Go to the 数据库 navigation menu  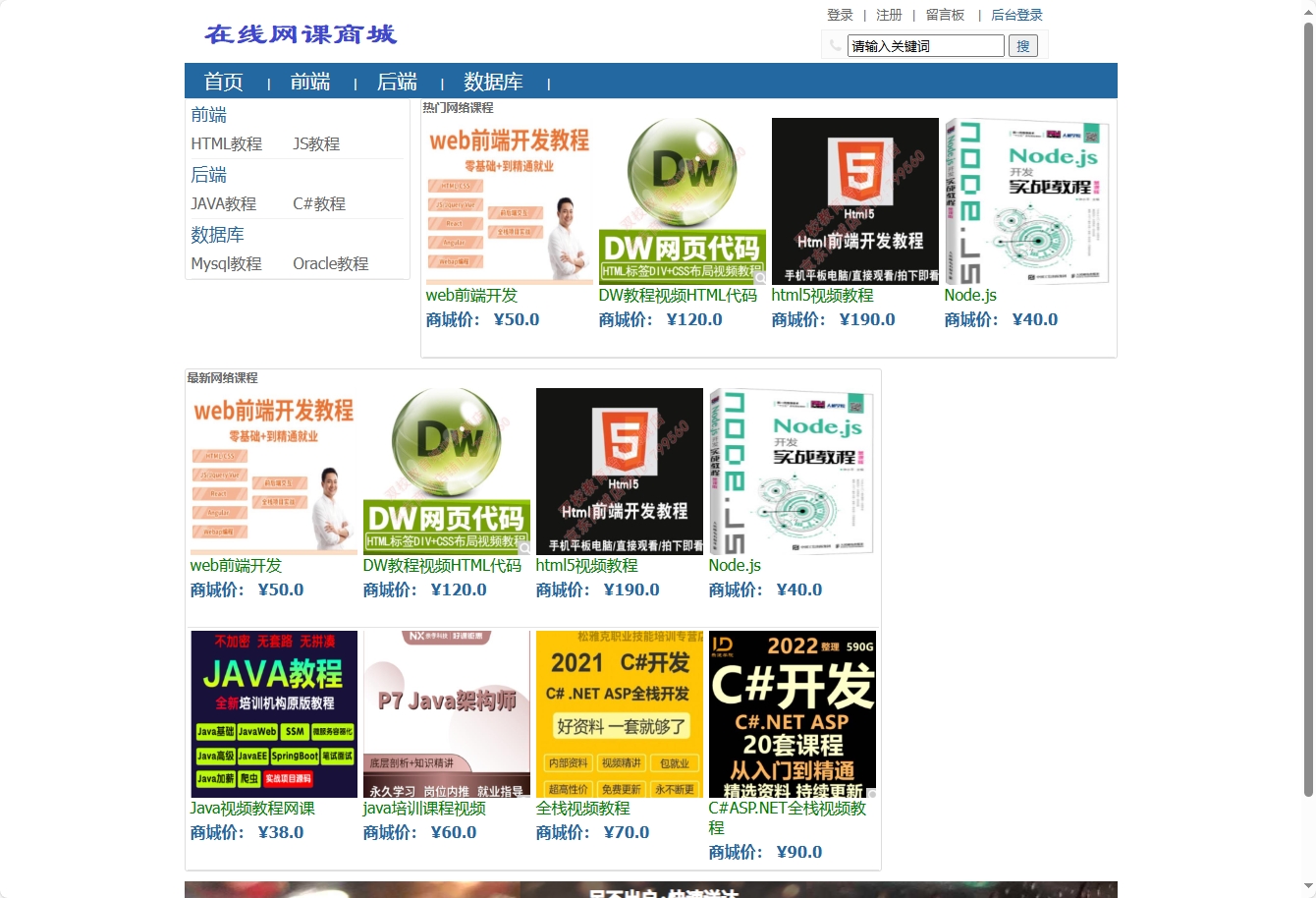tap(493, 82)
